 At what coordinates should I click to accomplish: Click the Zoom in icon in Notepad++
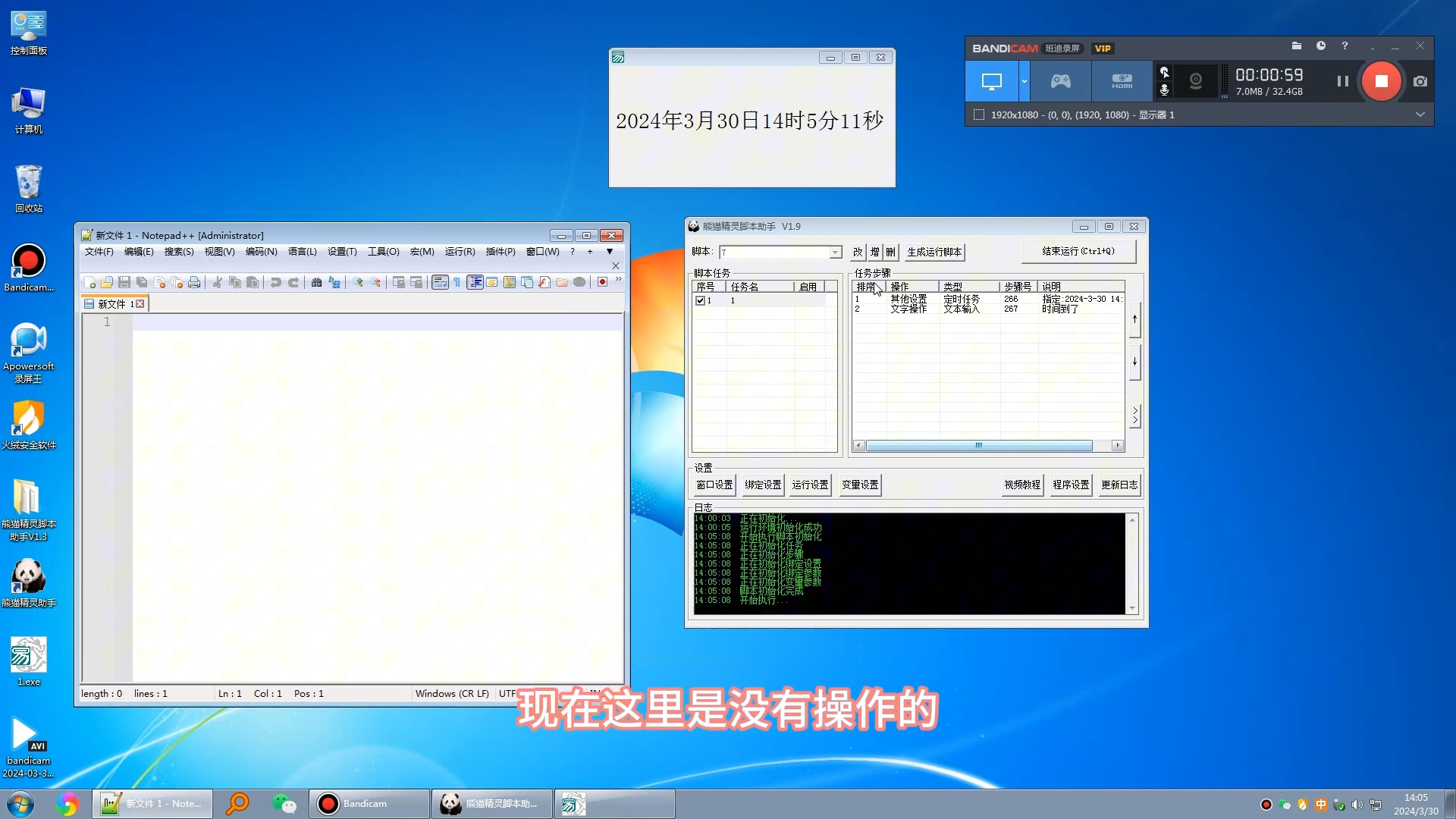(358, 282)
